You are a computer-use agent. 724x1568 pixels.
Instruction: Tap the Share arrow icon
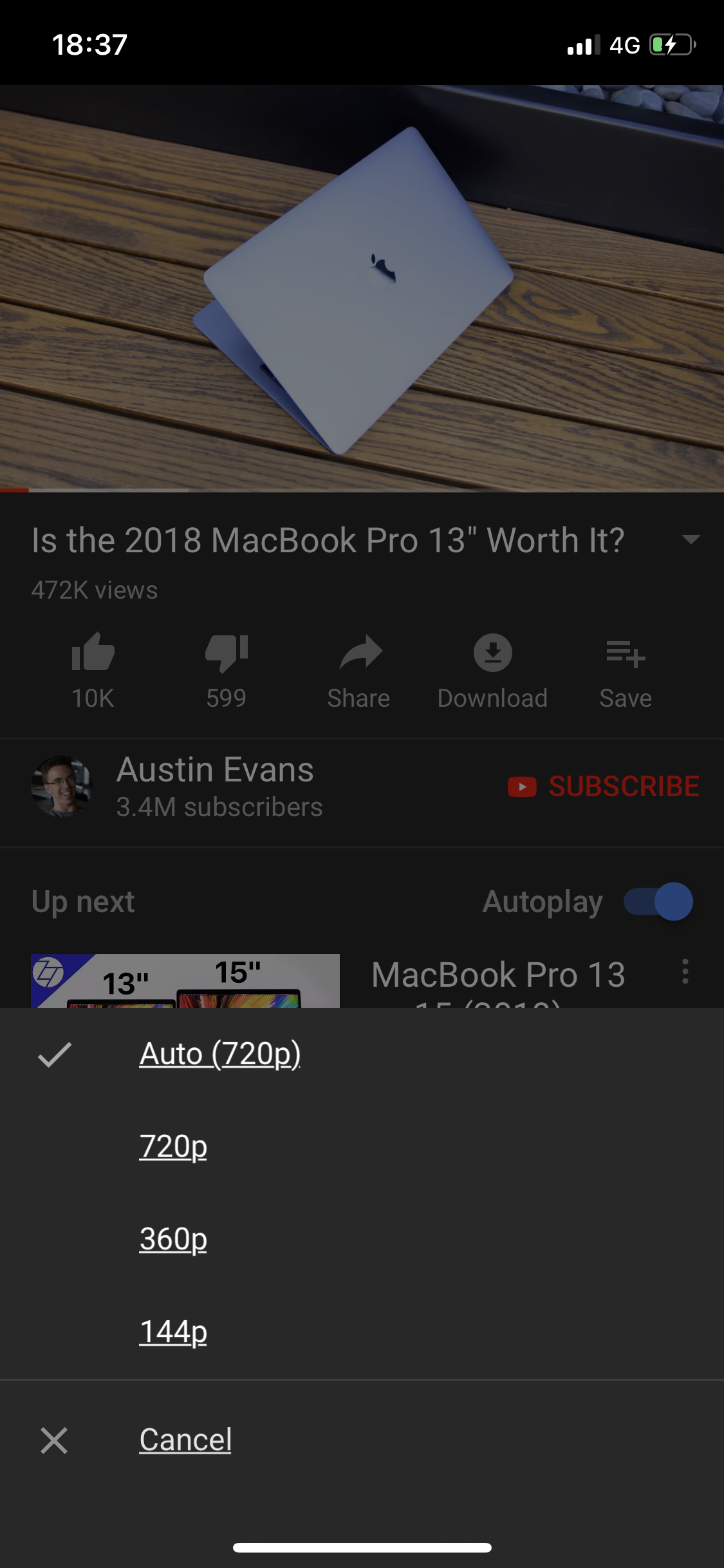click(x=360, y=652)
